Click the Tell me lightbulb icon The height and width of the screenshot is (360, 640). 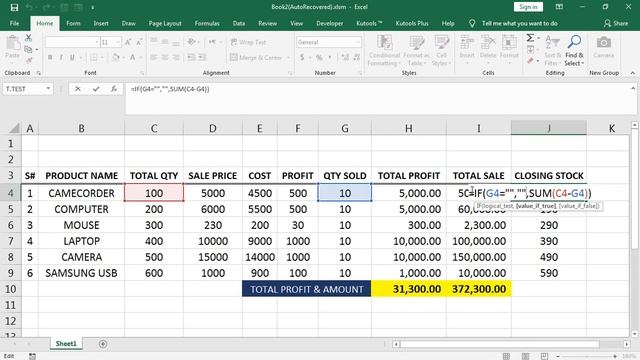[472, 24]
